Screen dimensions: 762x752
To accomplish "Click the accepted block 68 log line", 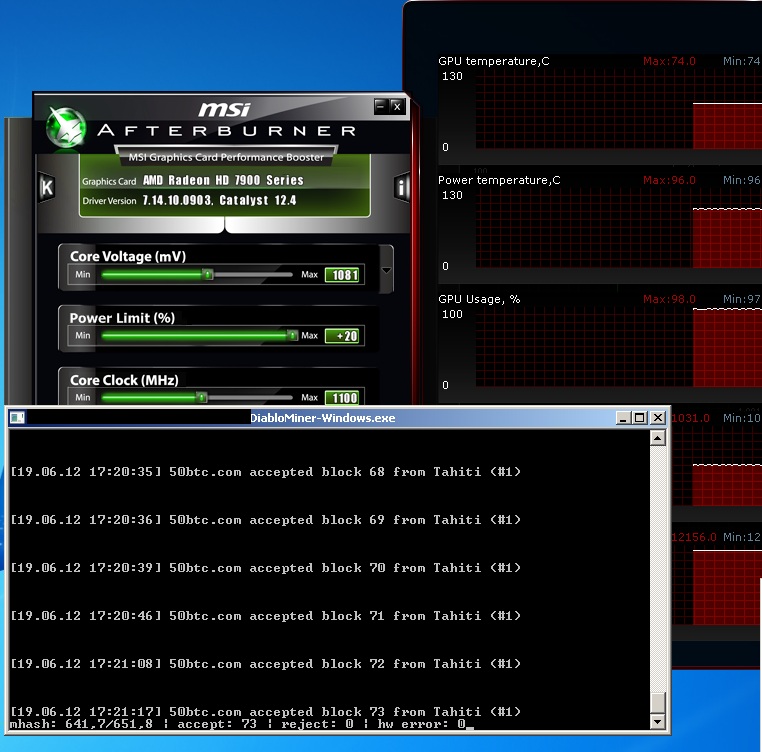I will pyautogui.click(x=265, y=472).
